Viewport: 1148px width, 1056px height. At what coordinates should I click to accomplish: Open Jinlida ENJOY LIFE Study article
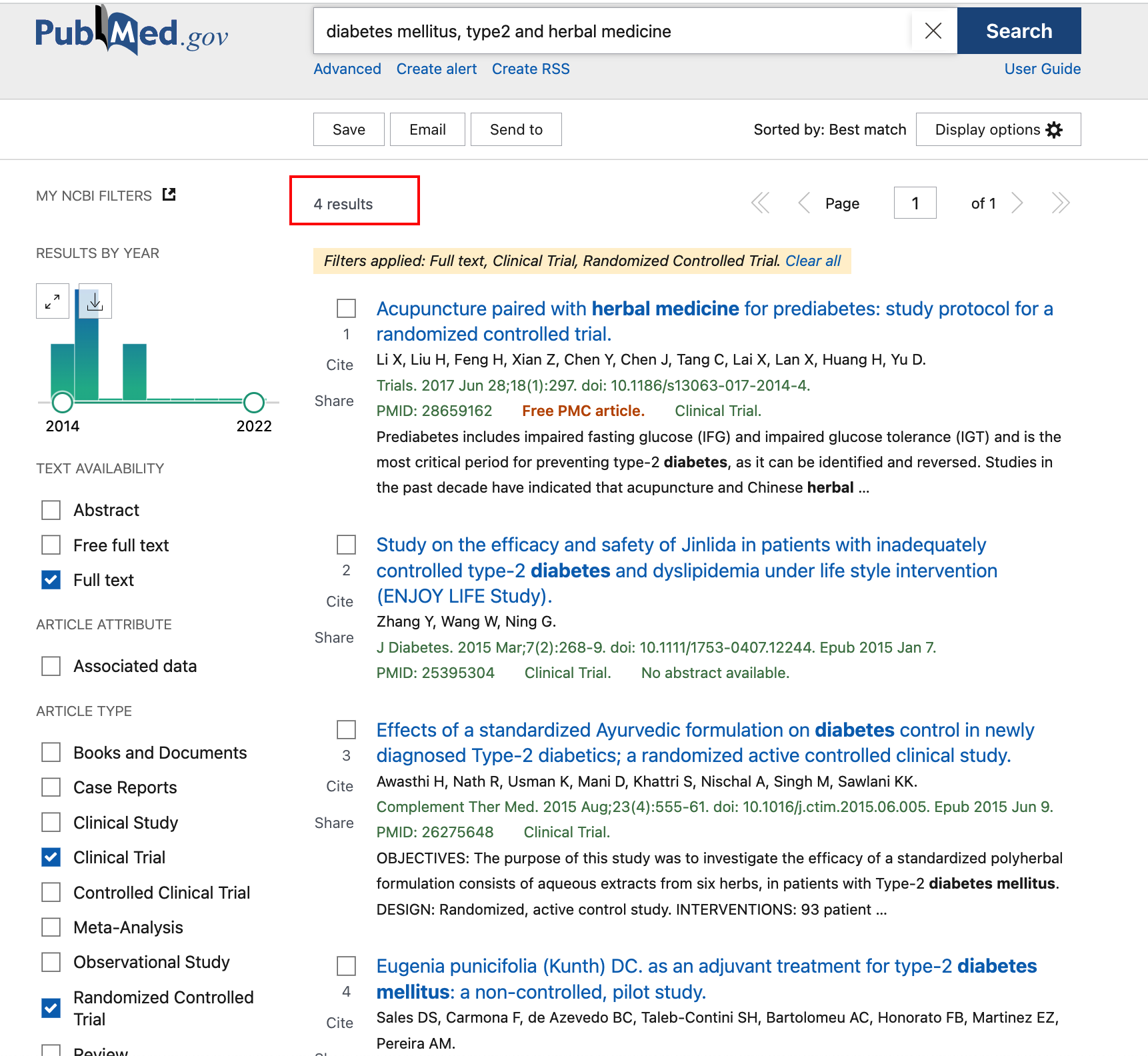tap(687, 571)
